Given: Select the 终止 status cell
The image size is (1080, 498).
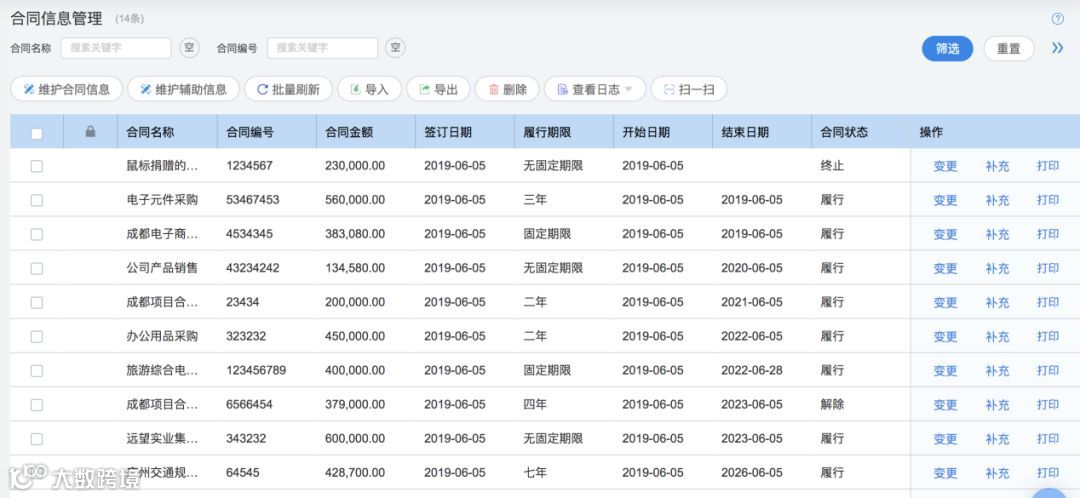Looking at the screenshot, I should click(832, 166).
